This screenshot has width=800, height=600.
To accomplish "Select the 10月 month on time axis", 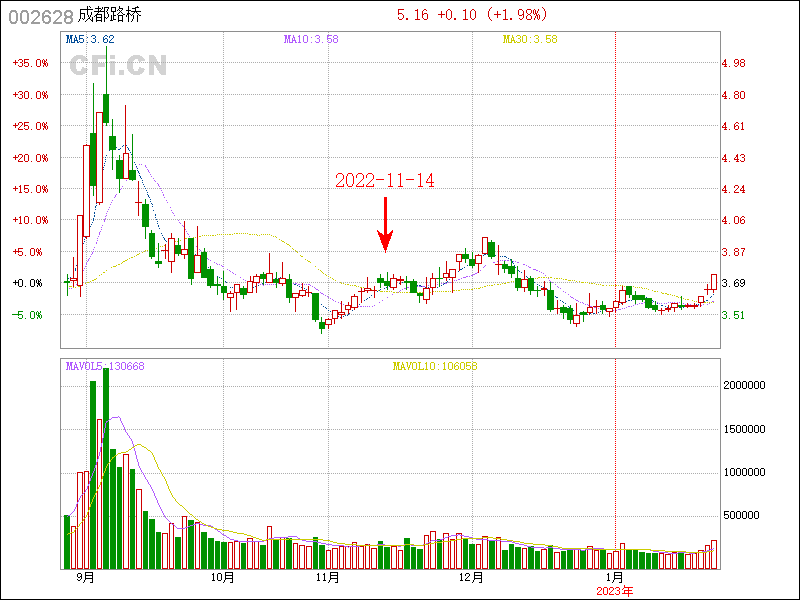I will tap(222, 578).
